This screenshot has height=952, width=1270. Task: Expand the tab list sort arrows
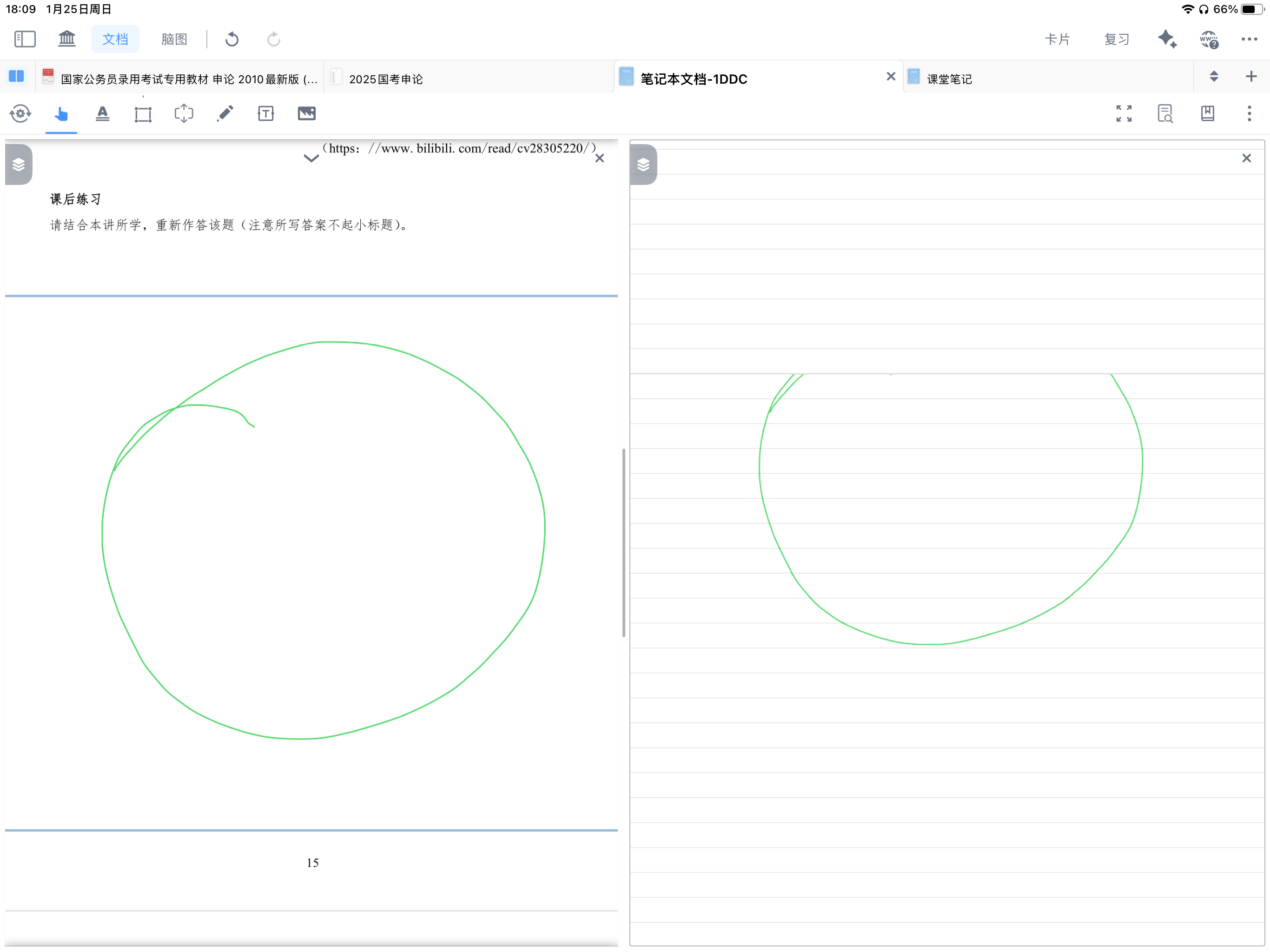[1214, 76]
